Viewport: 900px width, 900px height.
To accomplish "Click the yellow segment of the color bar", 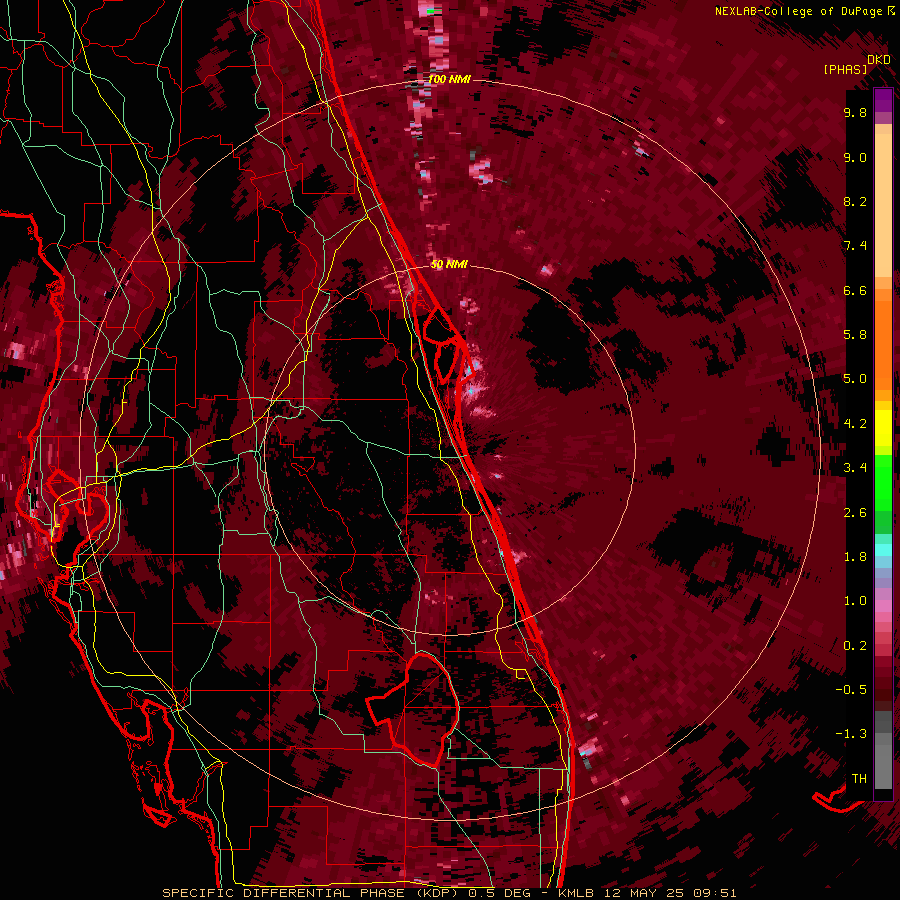I will point(883,428).
